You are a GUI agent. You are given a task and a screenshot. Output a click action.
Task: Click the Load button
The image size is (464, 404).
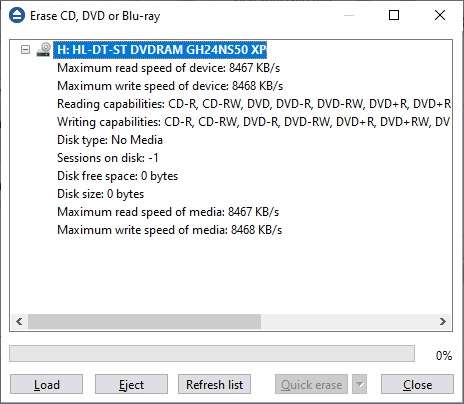click(x=46, y=384)
